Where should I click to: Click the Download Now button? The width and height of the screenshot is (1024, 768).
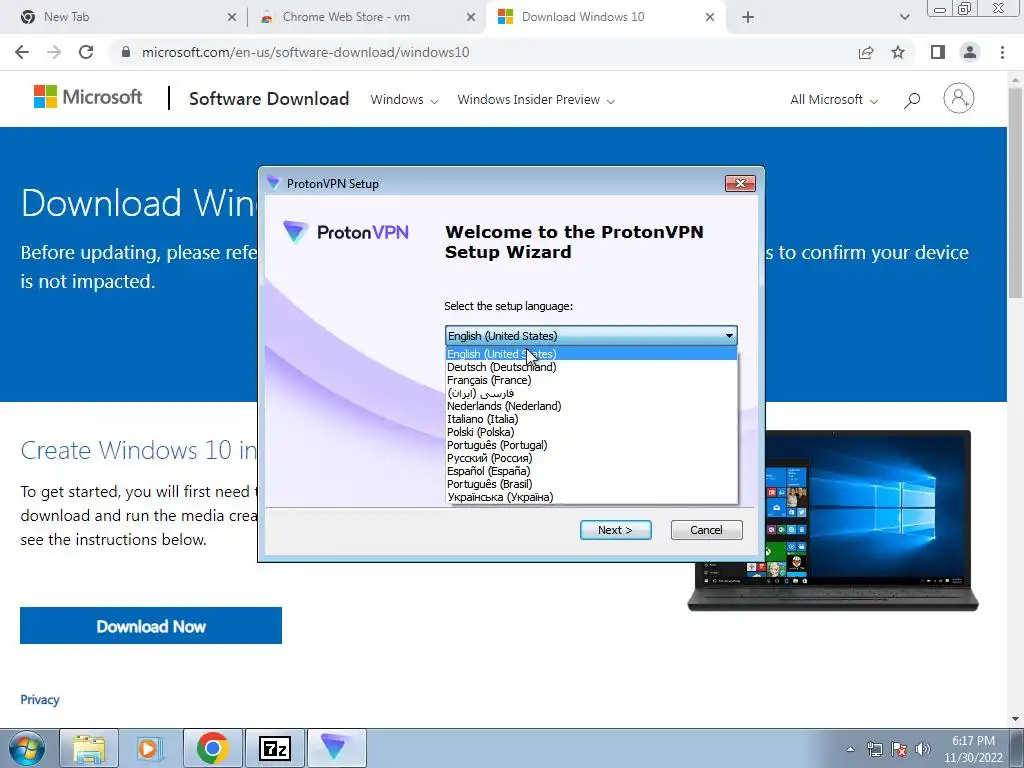tap(151, 626)
